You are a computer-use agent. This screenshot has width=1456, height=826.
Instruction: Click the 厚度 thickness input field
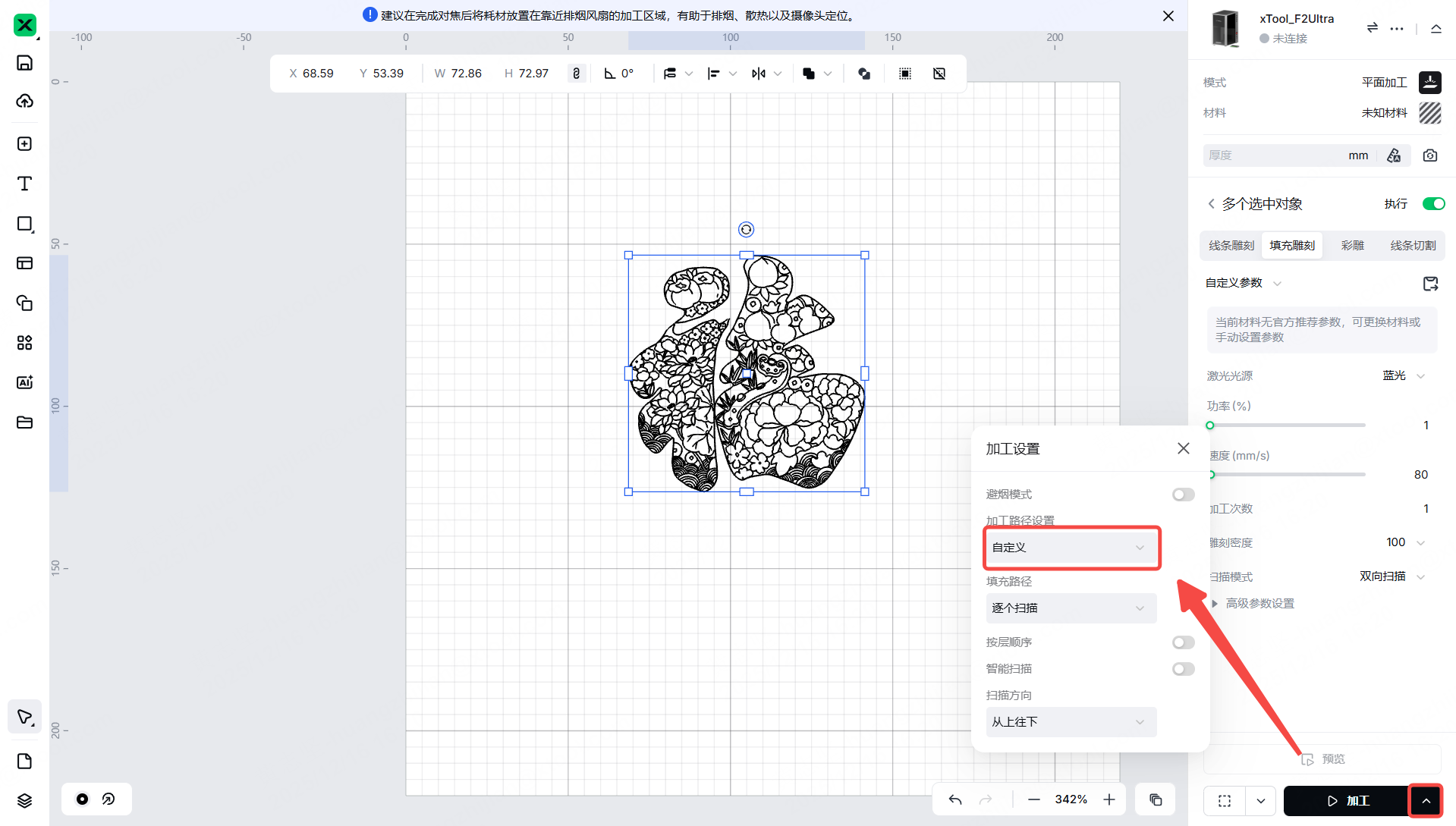click(x=1275, y=155)
